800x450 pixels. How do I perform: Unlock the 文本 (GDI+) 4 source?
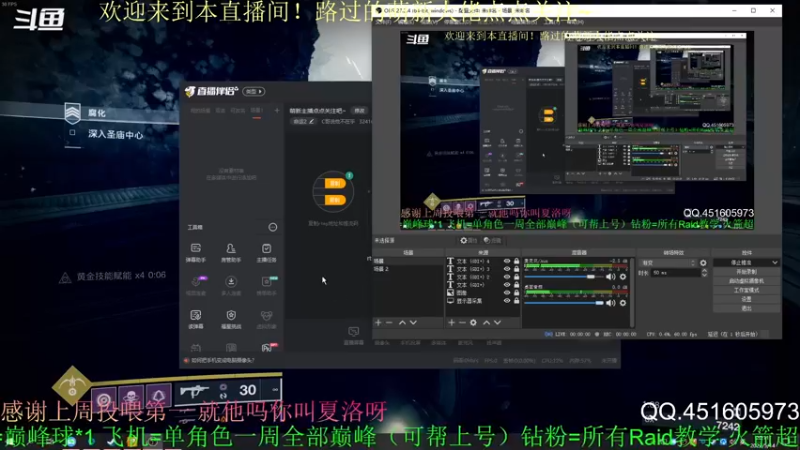(x=516, y=261)
